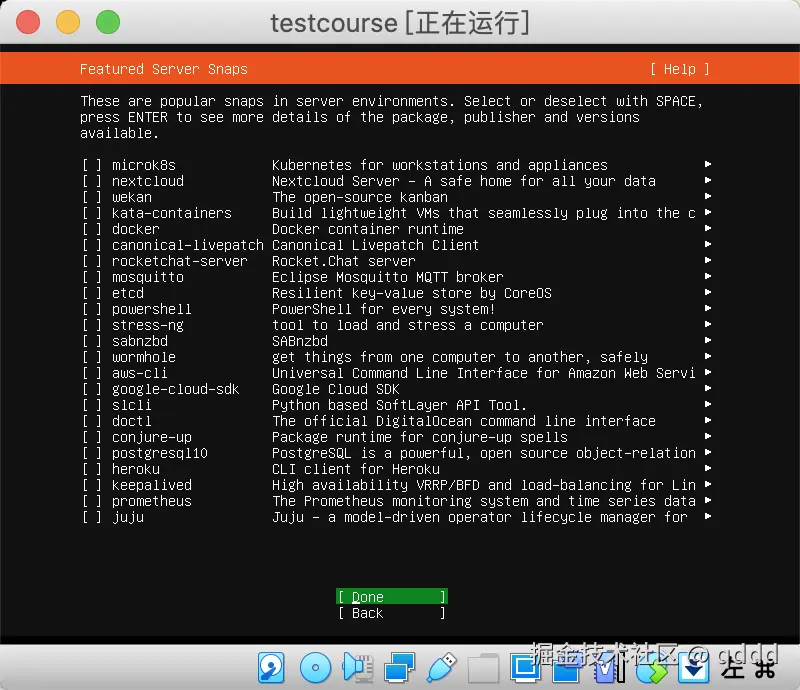Screen dimensions: 800x690
Task: Select the microk8s snap checkbox
Action: [x=92, y=165]
